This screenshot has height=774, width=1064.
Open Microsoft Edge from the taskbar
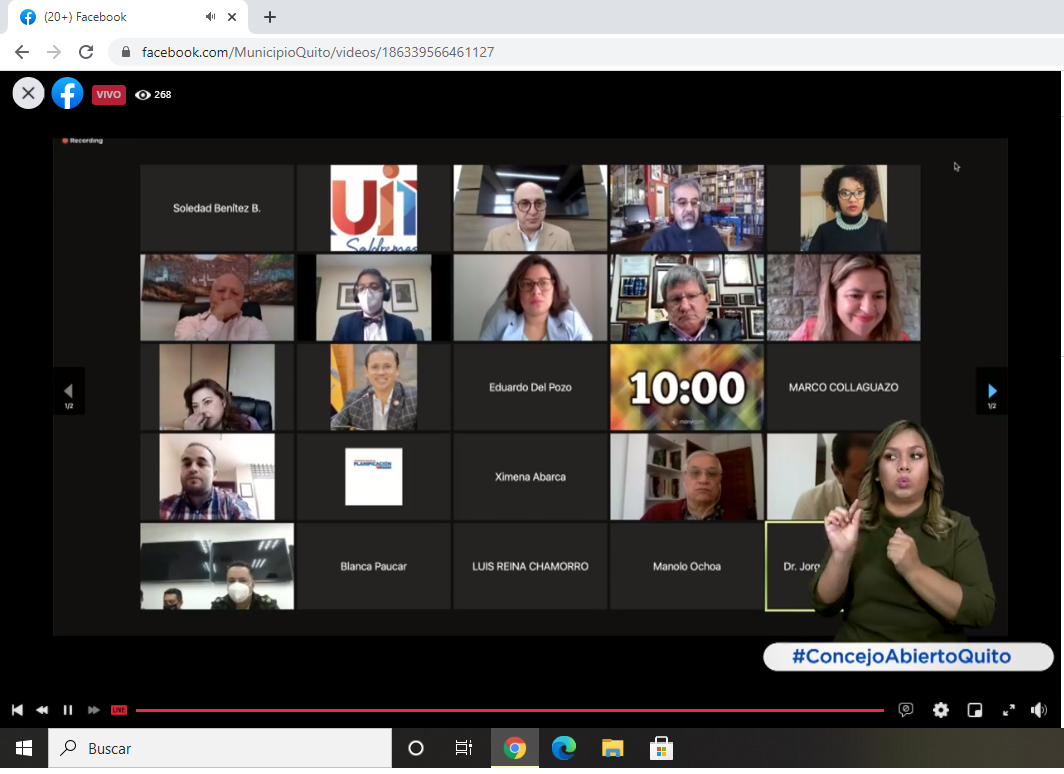click(564, 748)
